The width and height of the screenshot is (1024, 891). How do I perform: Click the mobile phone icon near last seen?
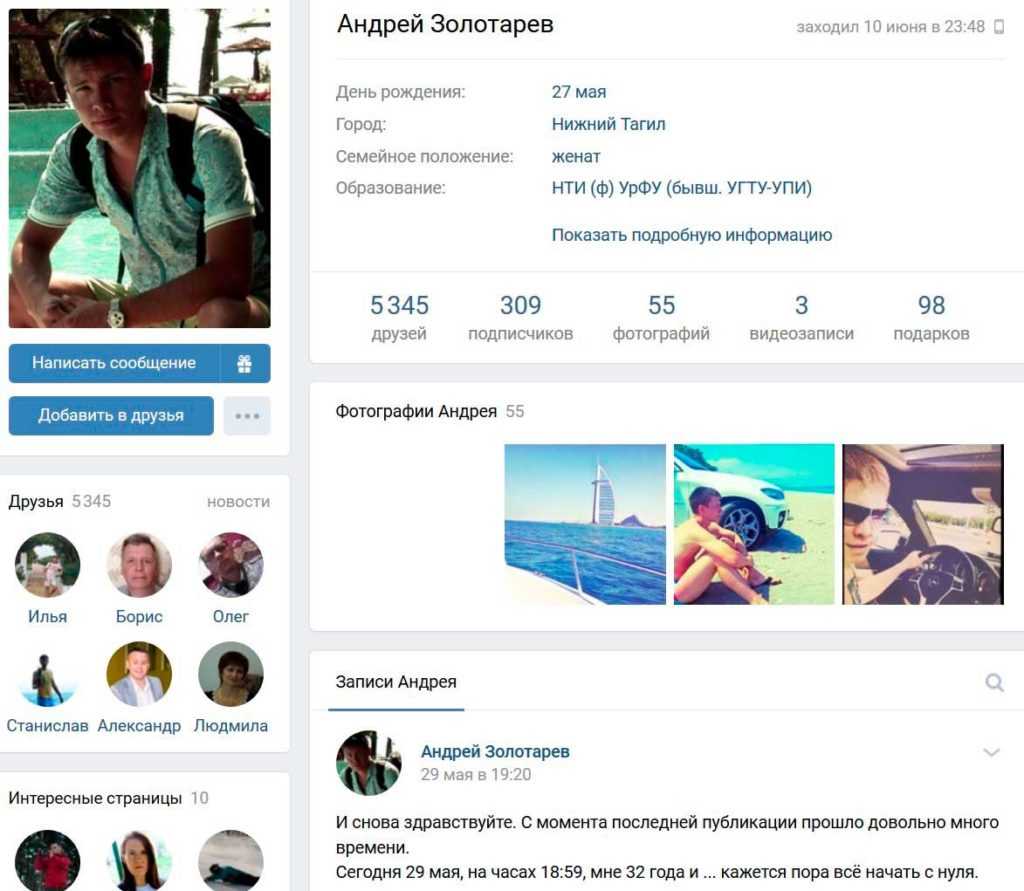pos(999,26)
